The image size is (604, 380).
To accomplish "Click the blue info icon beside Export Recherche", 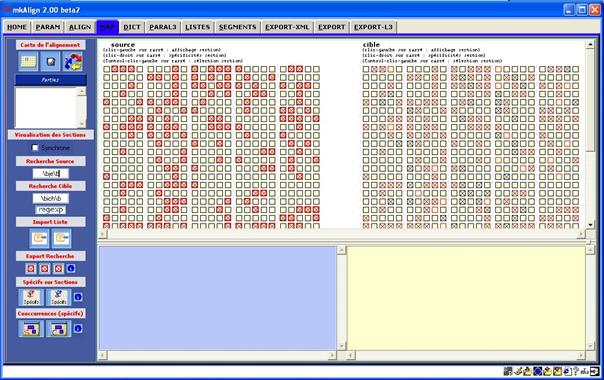I will point(71,268).
